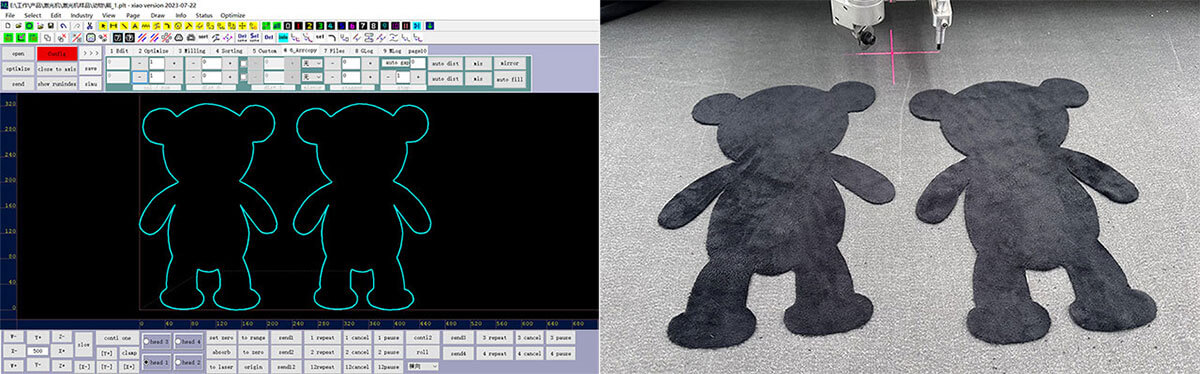
Task: Open the Draw menu
Action: coord(158,15)
